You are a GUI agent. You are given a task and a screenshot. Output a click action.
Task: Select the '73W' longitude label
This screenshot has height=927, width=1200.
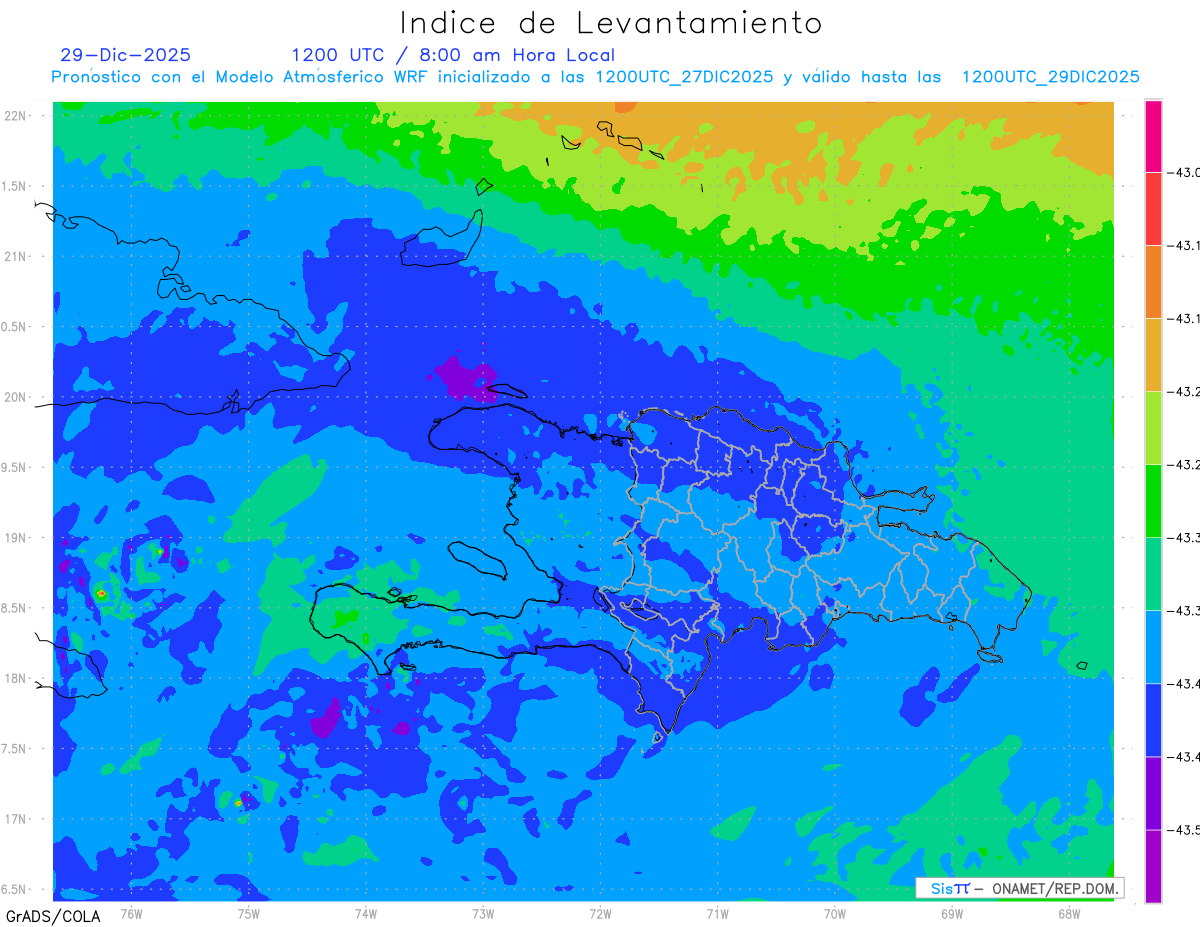point(483,914)
